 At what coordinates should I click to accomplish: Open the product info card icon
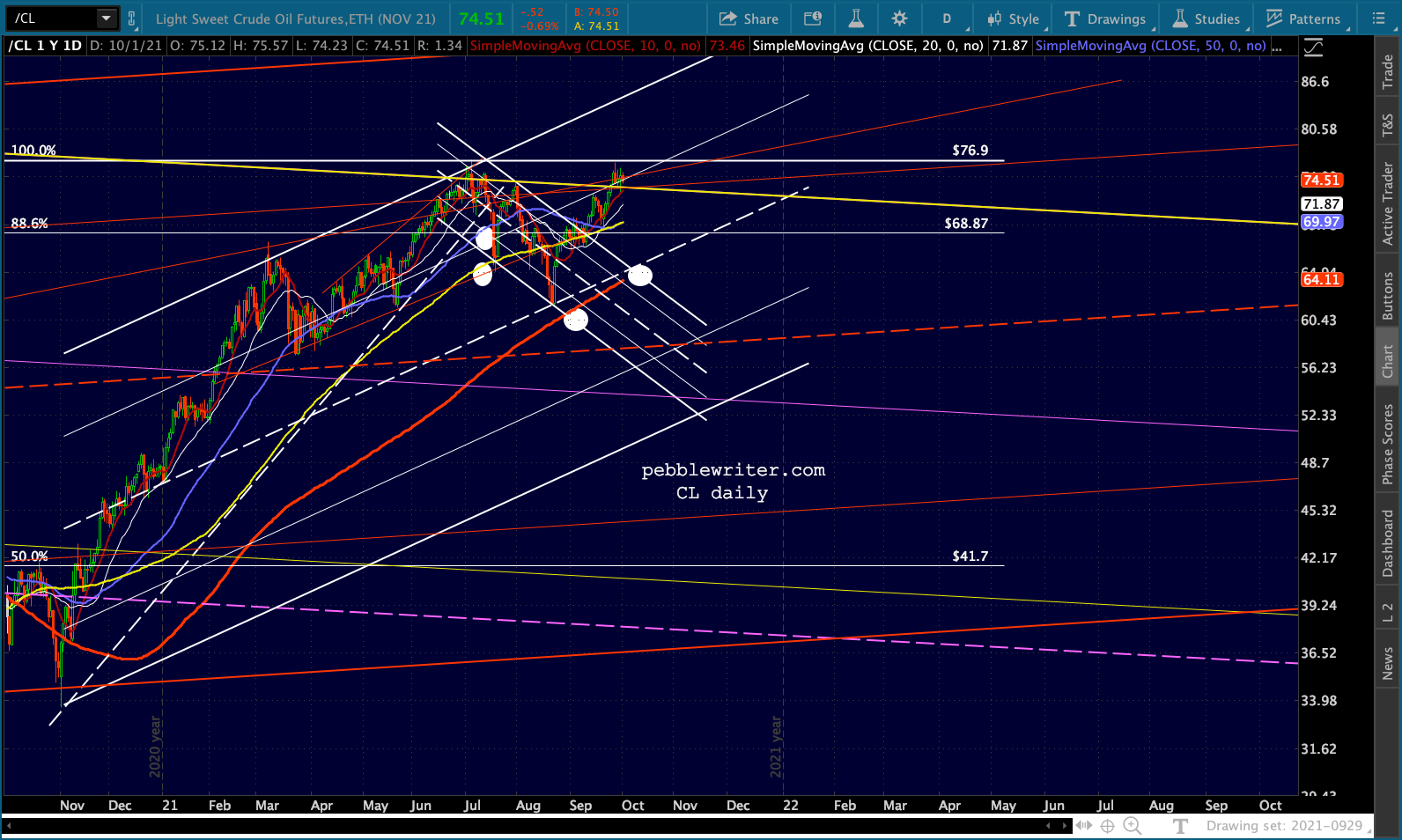813,18
